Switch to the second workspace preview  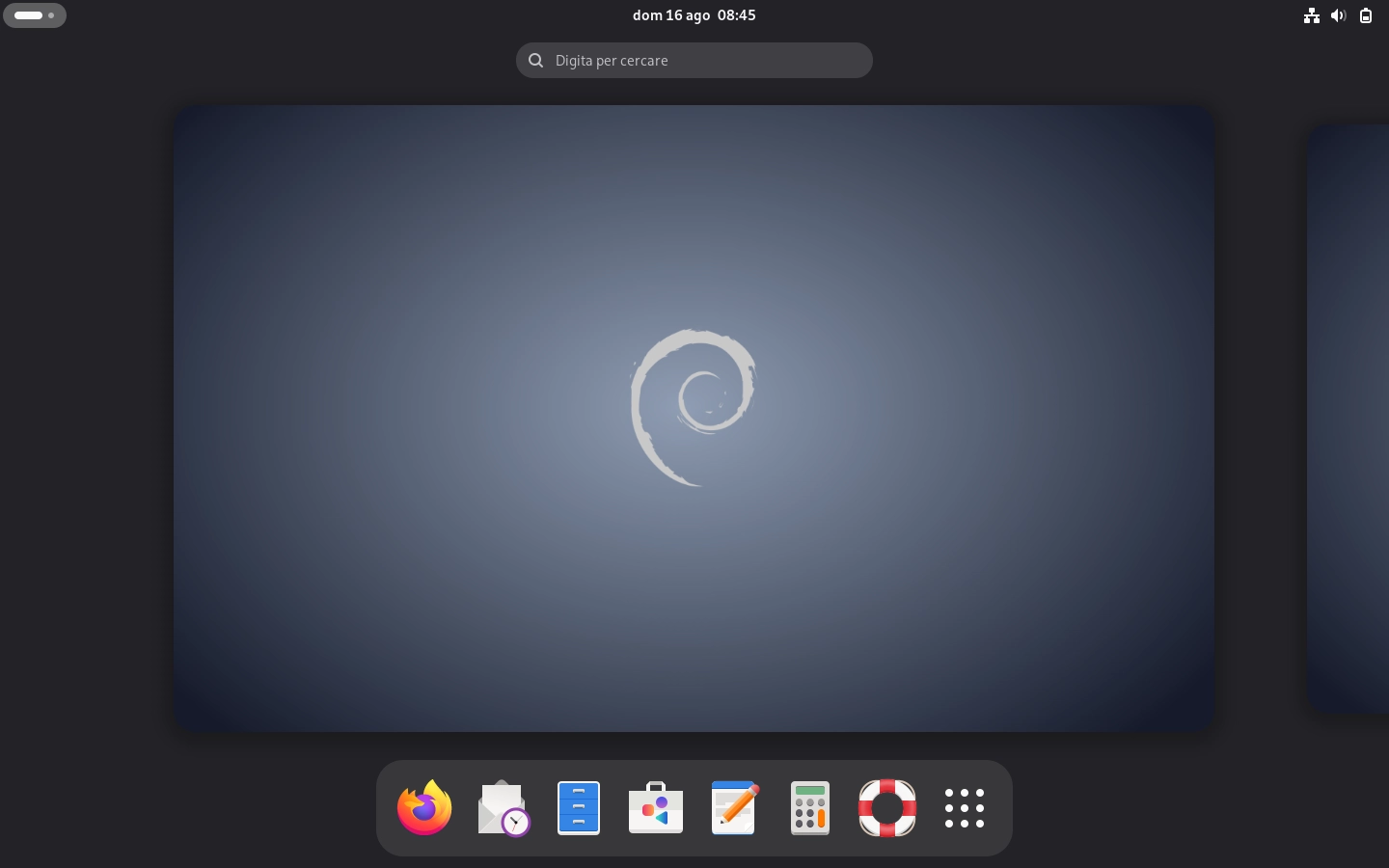(1348, 419)
